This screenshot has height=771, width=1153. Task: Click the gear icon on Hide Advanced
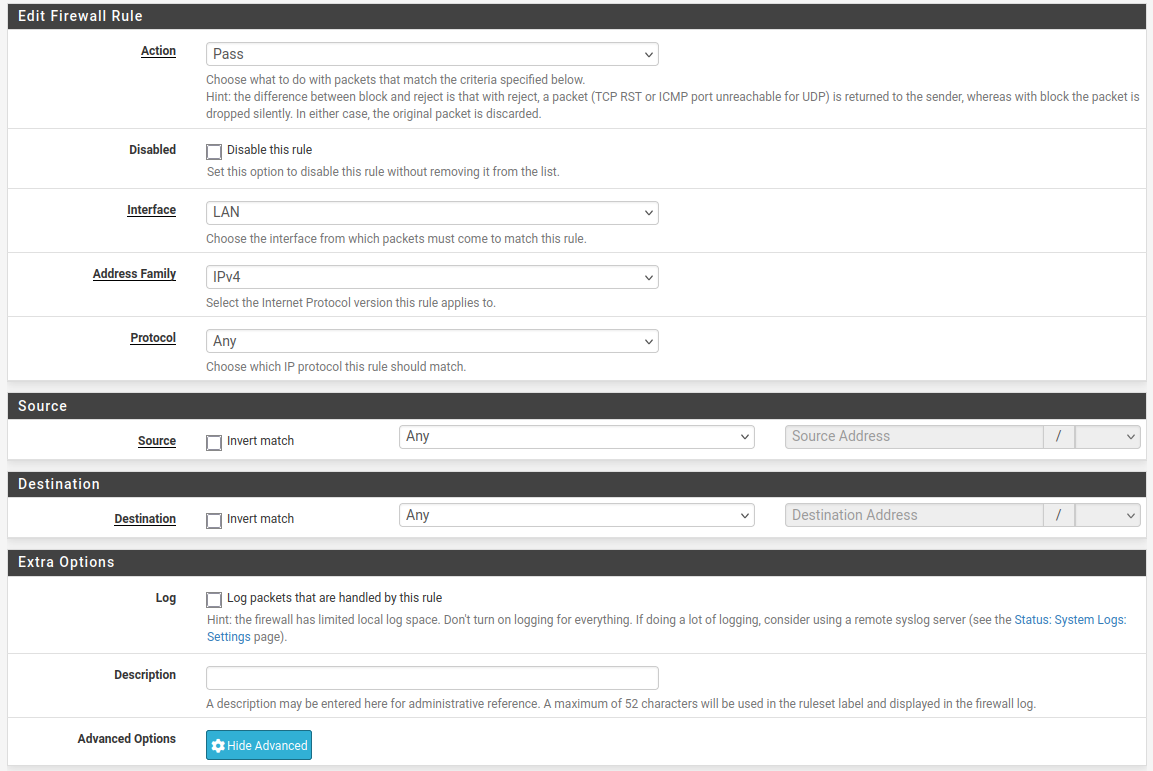(218, 746)
